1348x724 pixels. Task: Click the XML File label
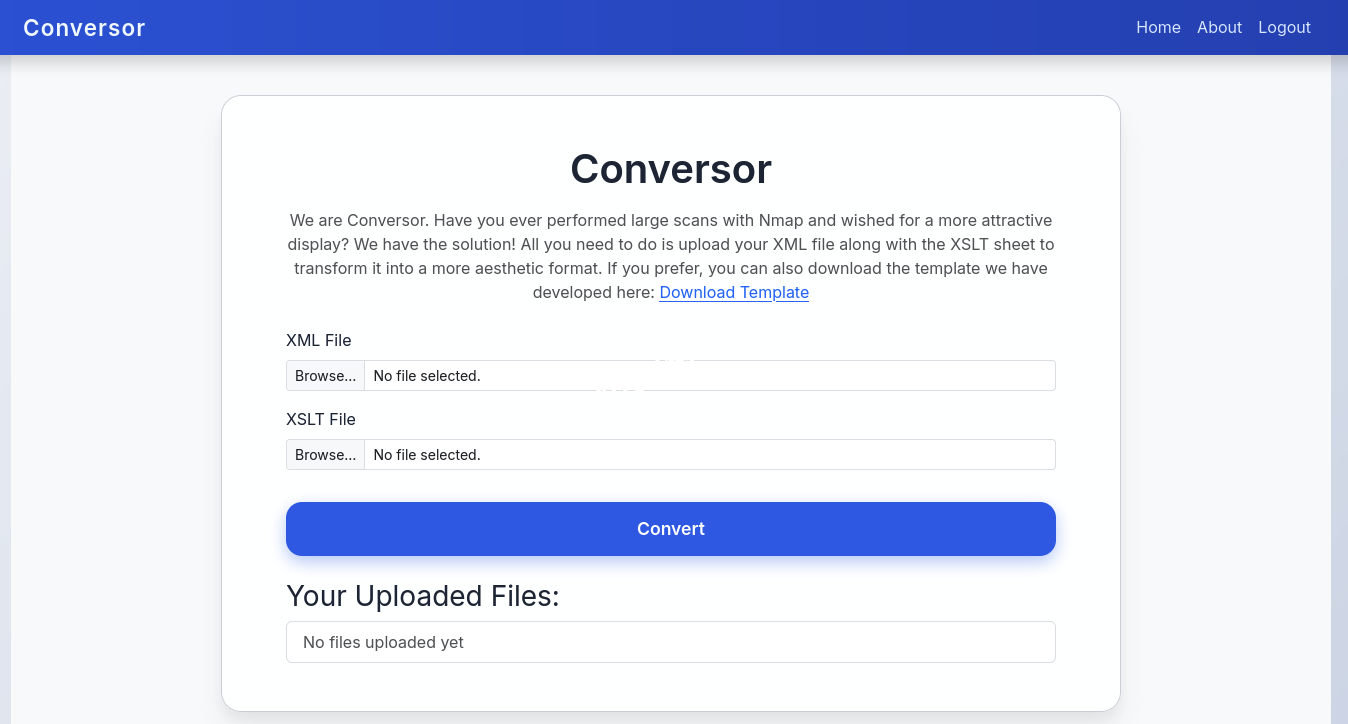click(319, 340)
